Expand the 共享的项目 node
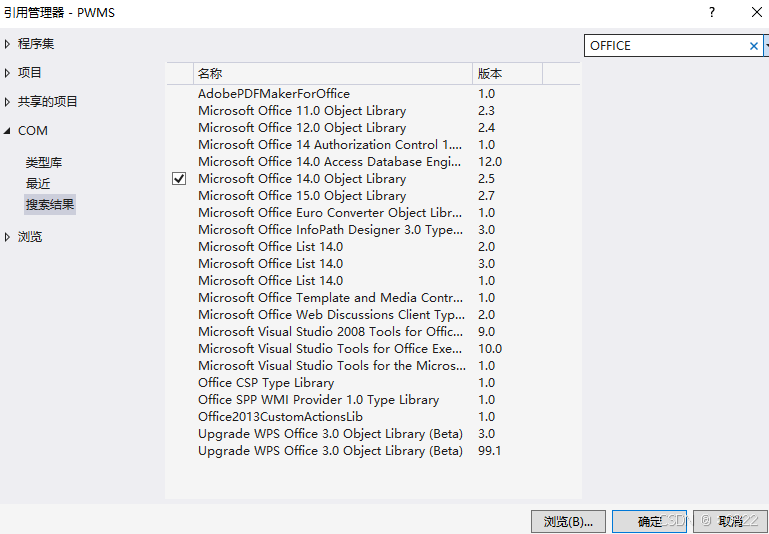Viewport: 769px width, 534px height. [x=7, y=102]
